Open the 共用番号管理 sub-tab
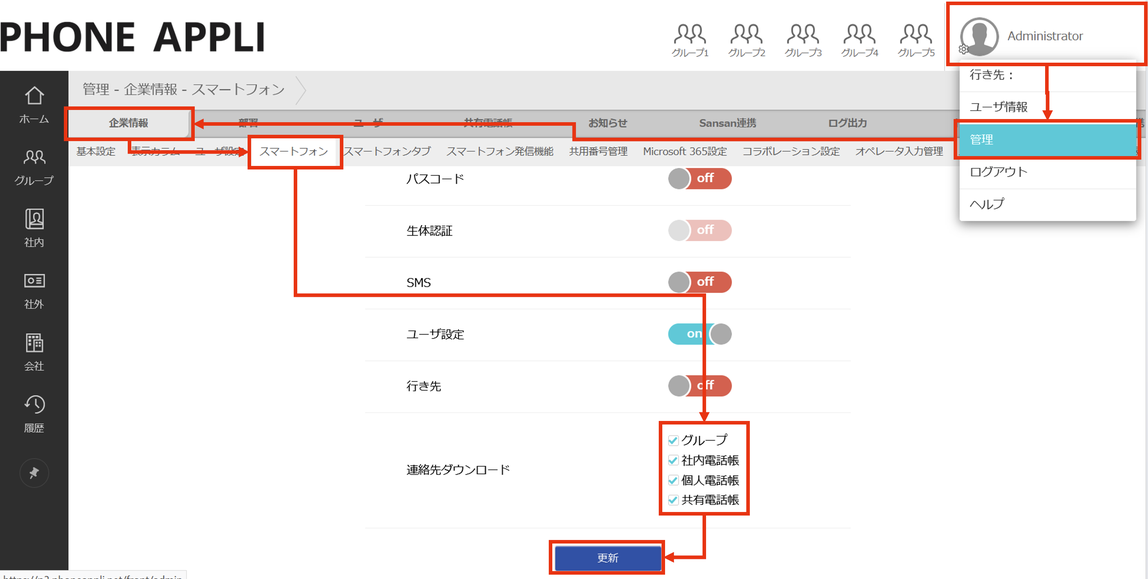Image resolution: width=1148 pixels, height=579 pixels. pos(598,152)
